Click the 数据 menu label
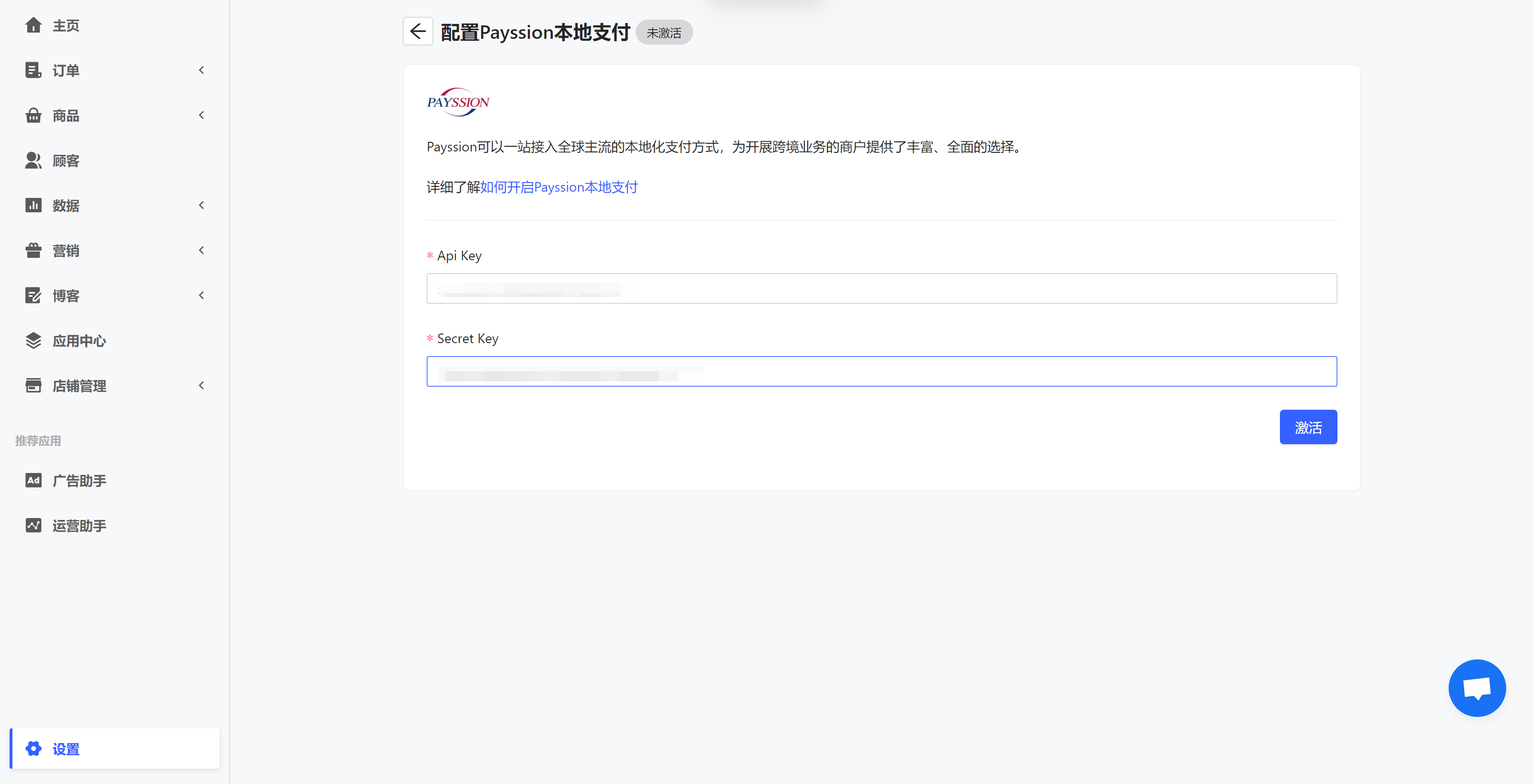 tap(66, 206)
